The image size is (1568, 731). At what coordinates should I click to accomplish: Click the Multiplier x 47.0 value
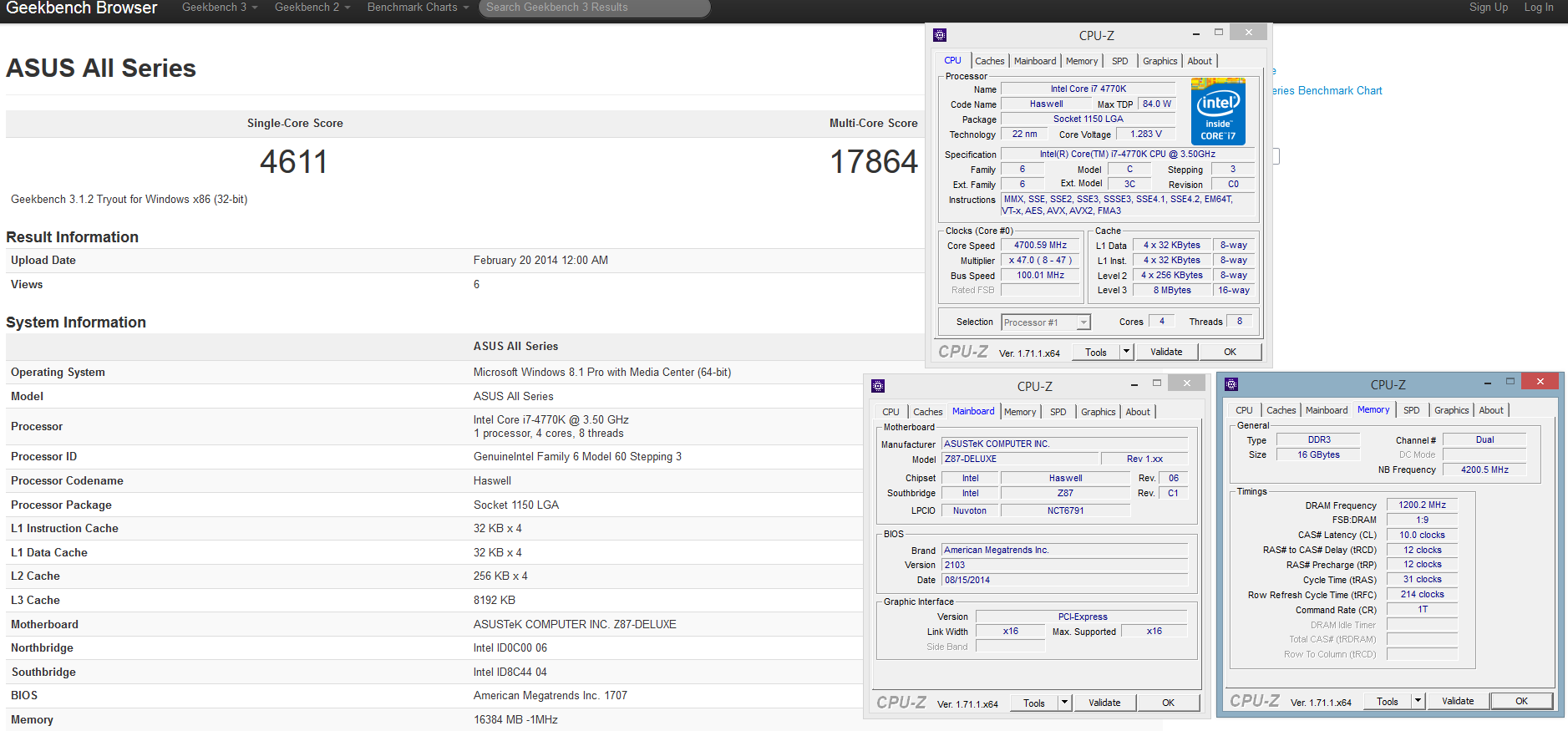1041,261
